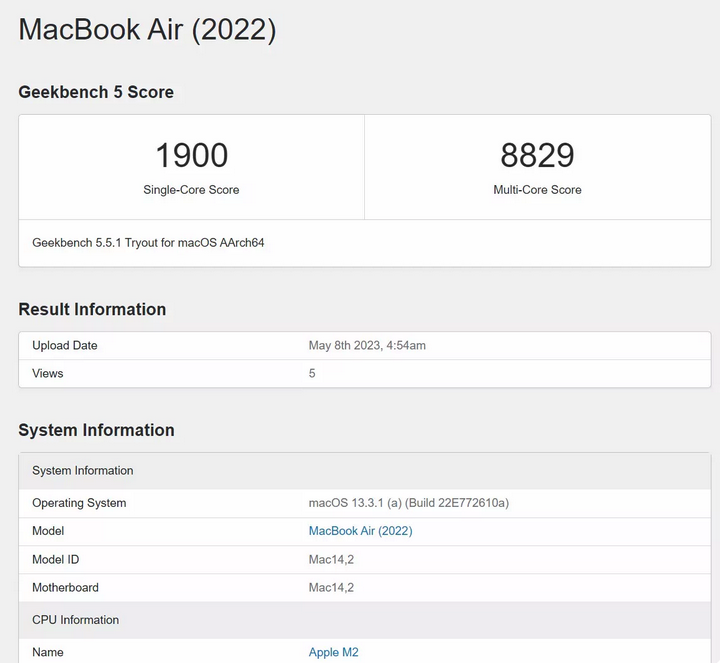
Task: Click the Result Information heading
Action: (x=92, y=309)
